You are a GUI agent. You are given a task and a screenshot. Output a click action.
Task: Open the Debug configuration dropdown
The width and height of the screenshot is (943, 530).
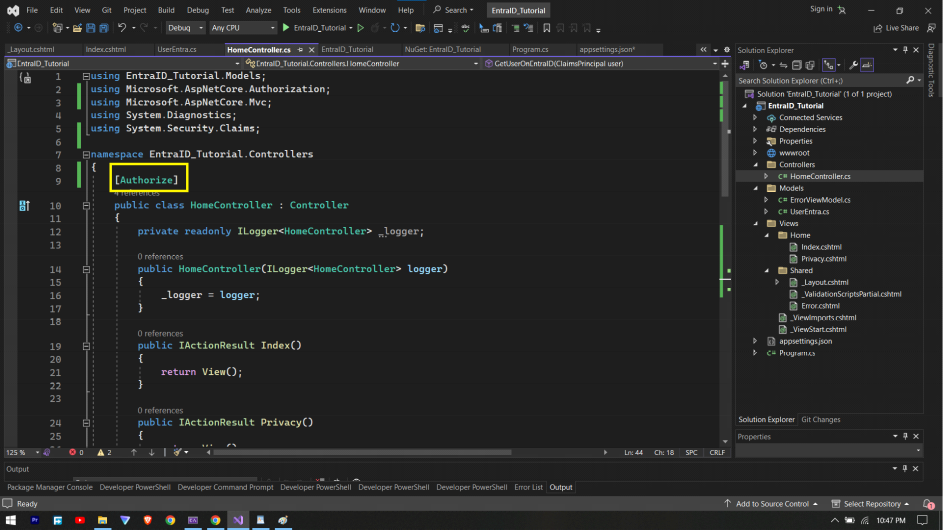point(185,28)
